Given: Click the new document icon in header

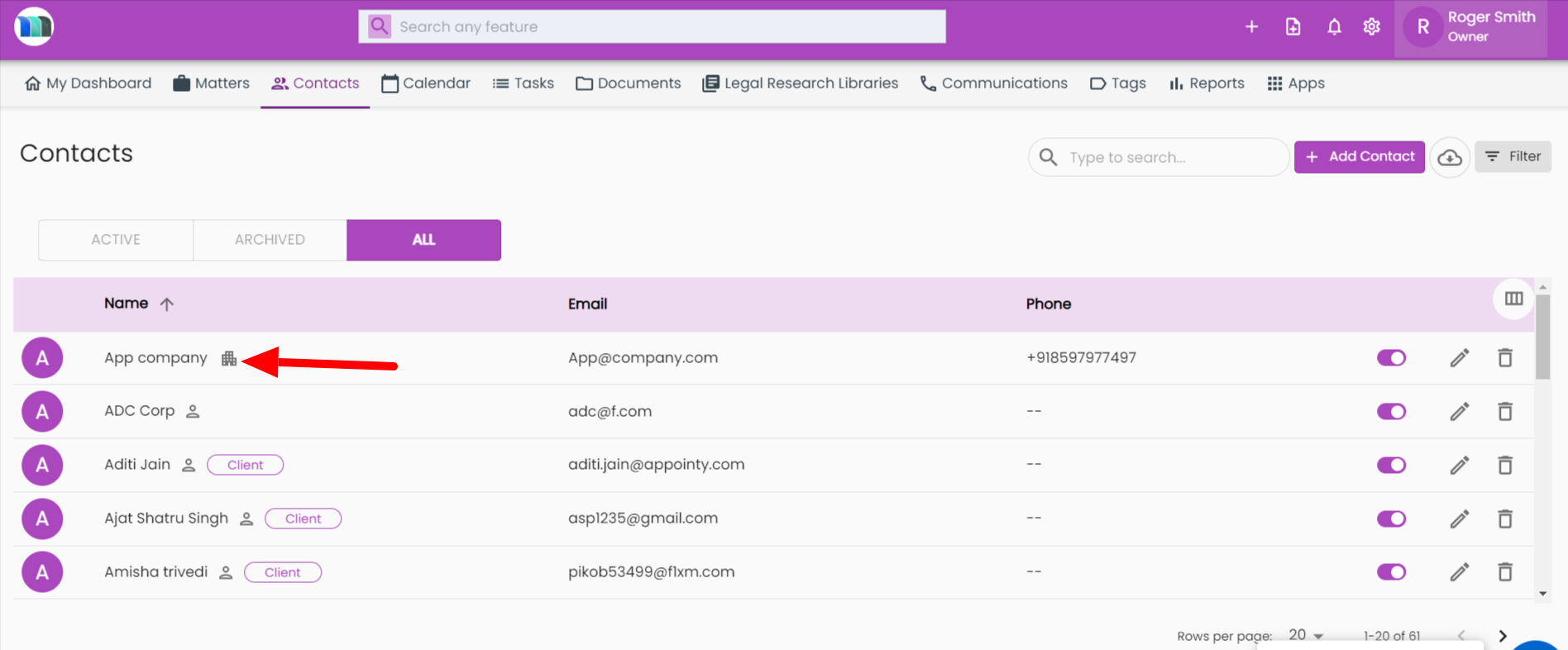Looking at the screenshot, I should pos(1293,27).
